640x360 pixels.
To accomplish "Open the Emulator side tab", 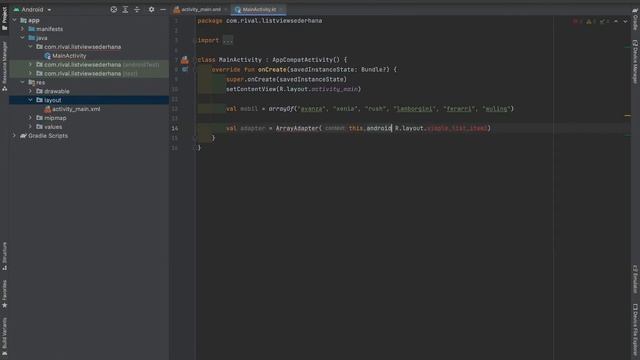I will click(635, 279).
